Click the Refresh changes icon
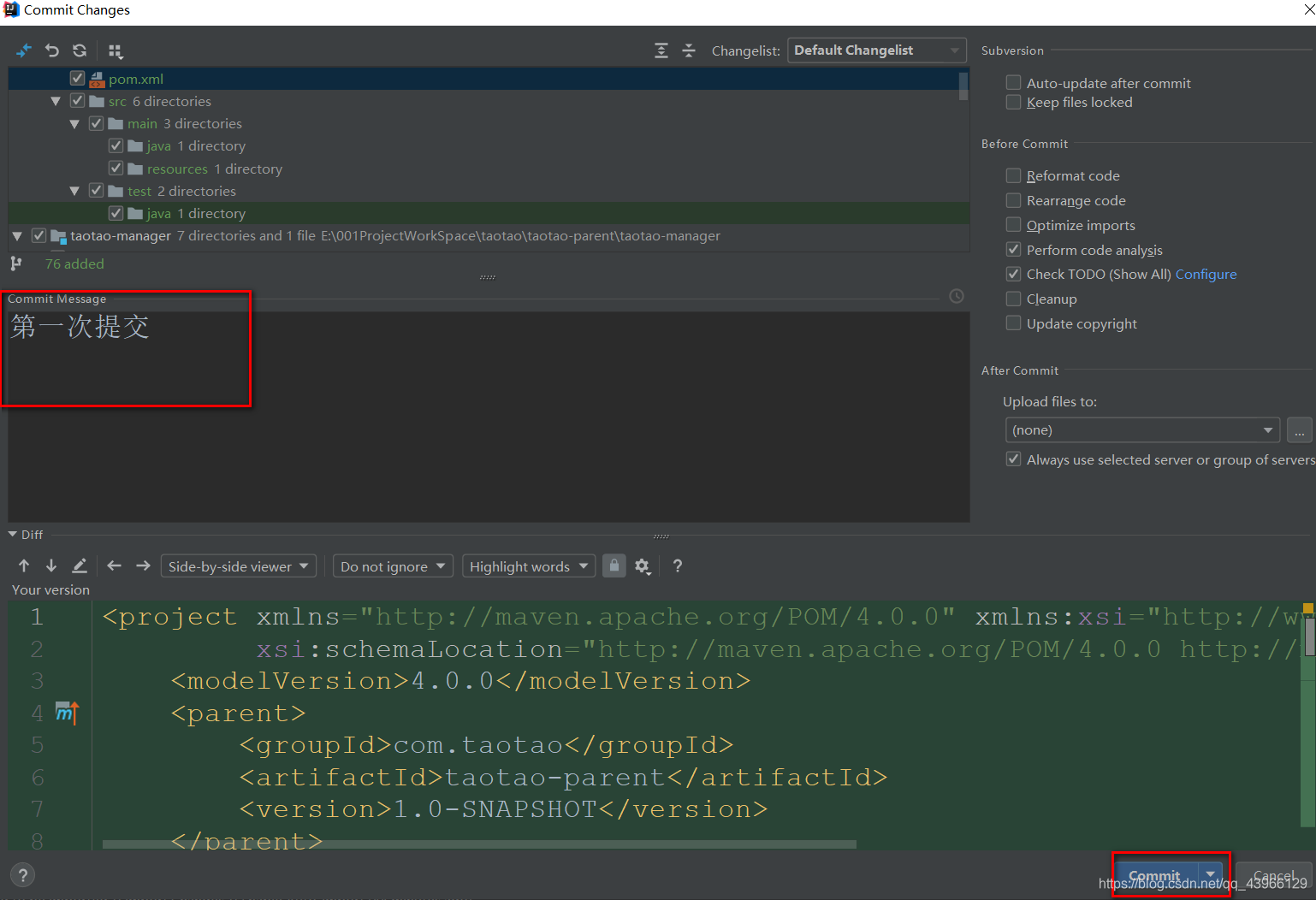Image resolution: width=1316 pixels, height=900 pixels. click(x=80, y=50)
